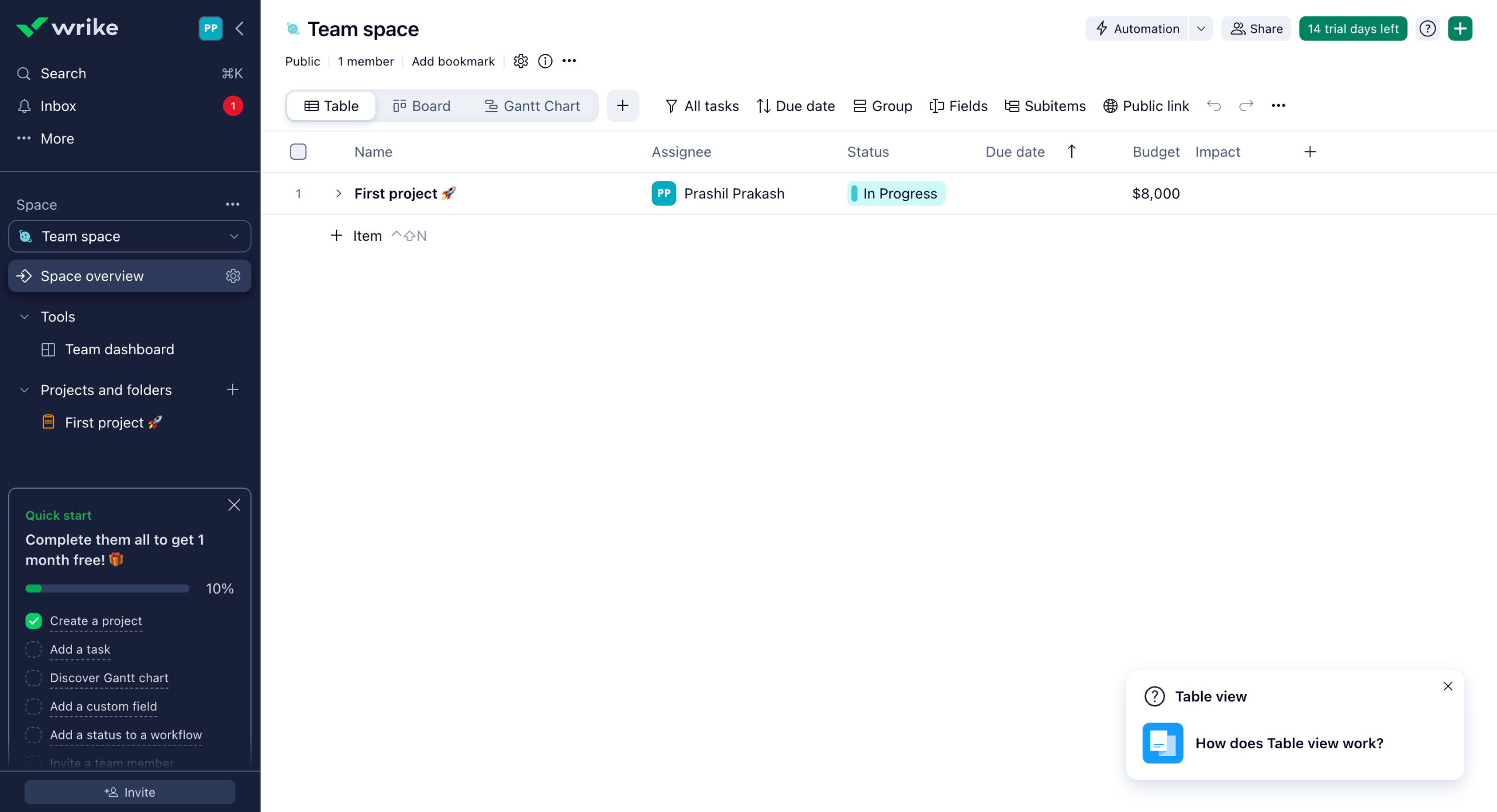
Task: Click the redo arrow icon
Action: pyautogui.click(x=1246, y=106)
